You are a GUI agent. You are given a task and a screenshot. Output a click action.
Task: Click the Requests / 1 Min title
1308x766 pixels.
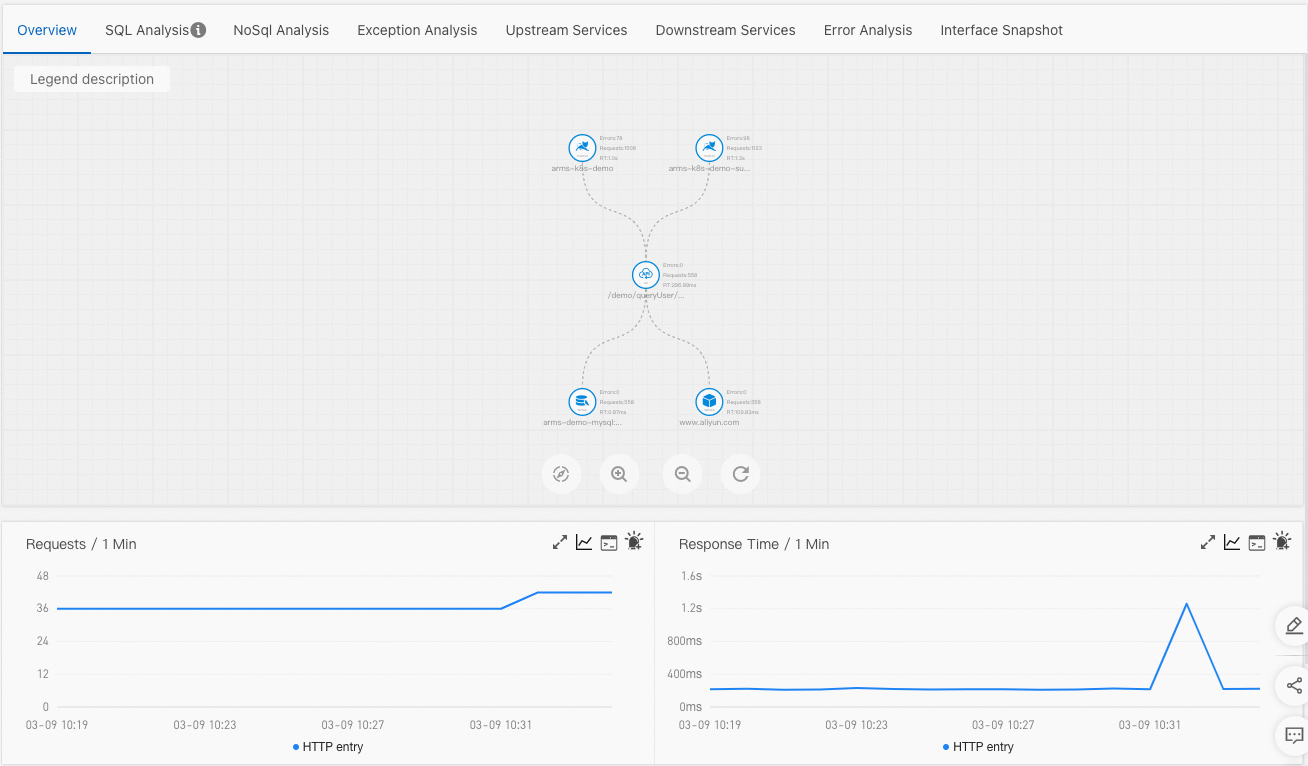tap(81, 544)
